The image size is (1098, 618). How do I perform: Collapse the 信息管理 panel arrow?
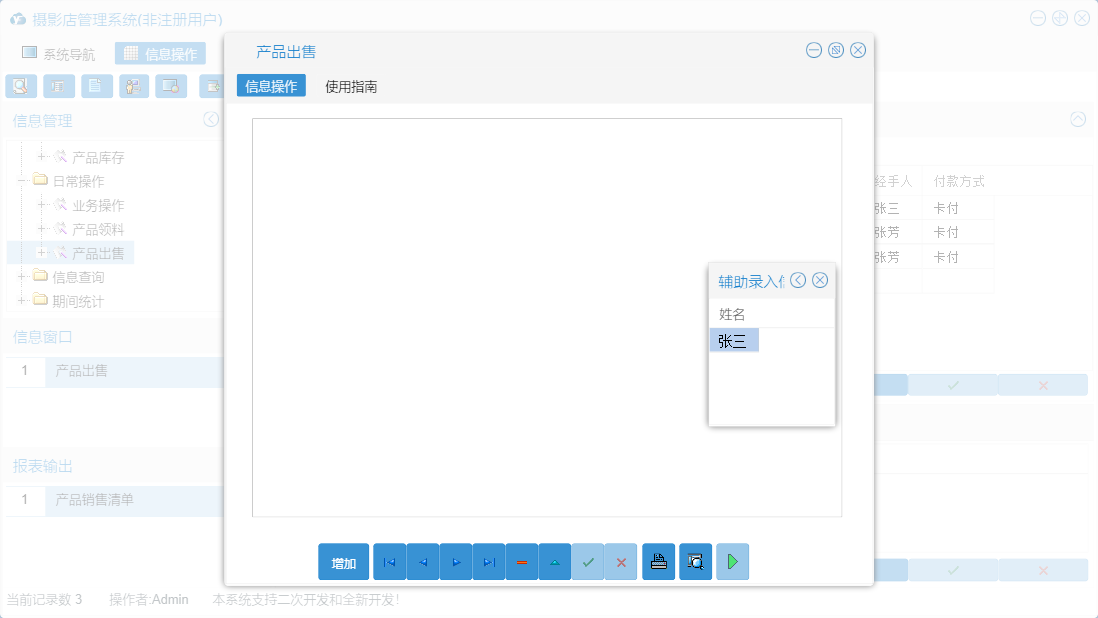pyautogui.click(x=211, y=120)
